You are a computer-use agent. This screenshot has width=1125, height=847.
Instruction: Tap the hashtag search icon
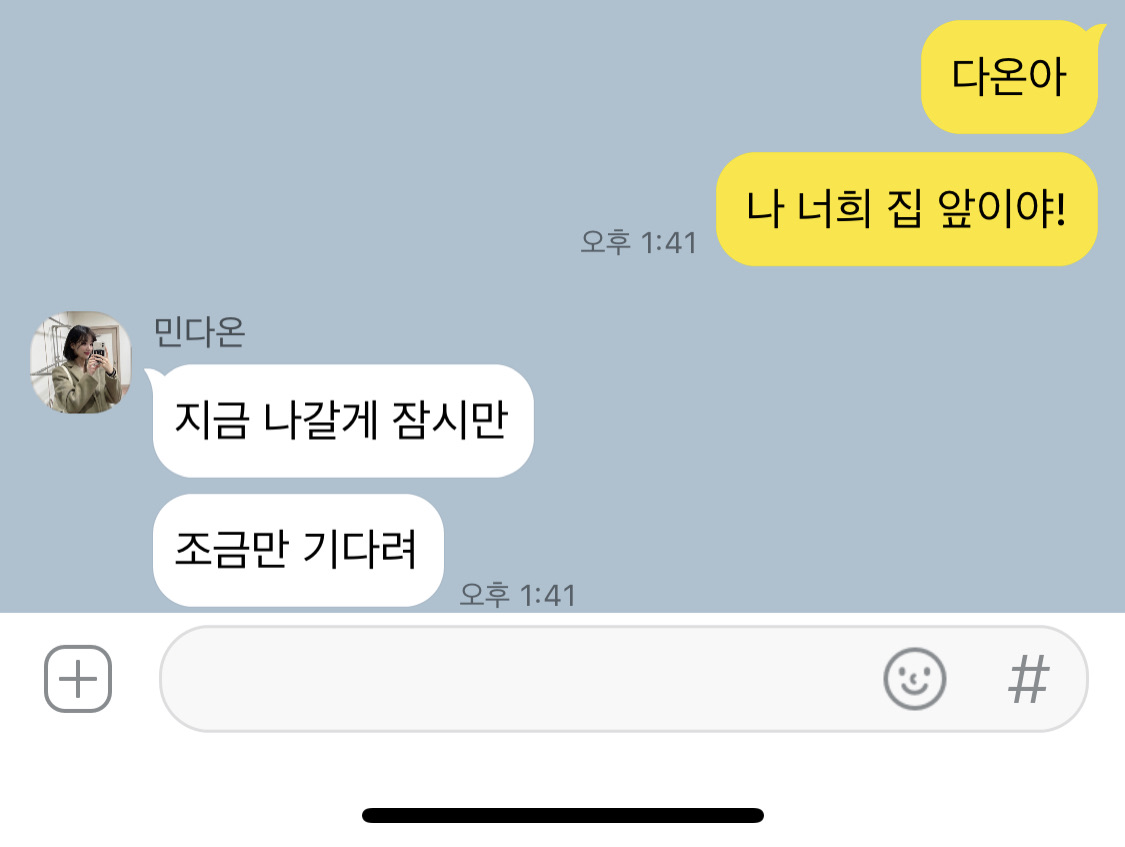click(1029, 678)
